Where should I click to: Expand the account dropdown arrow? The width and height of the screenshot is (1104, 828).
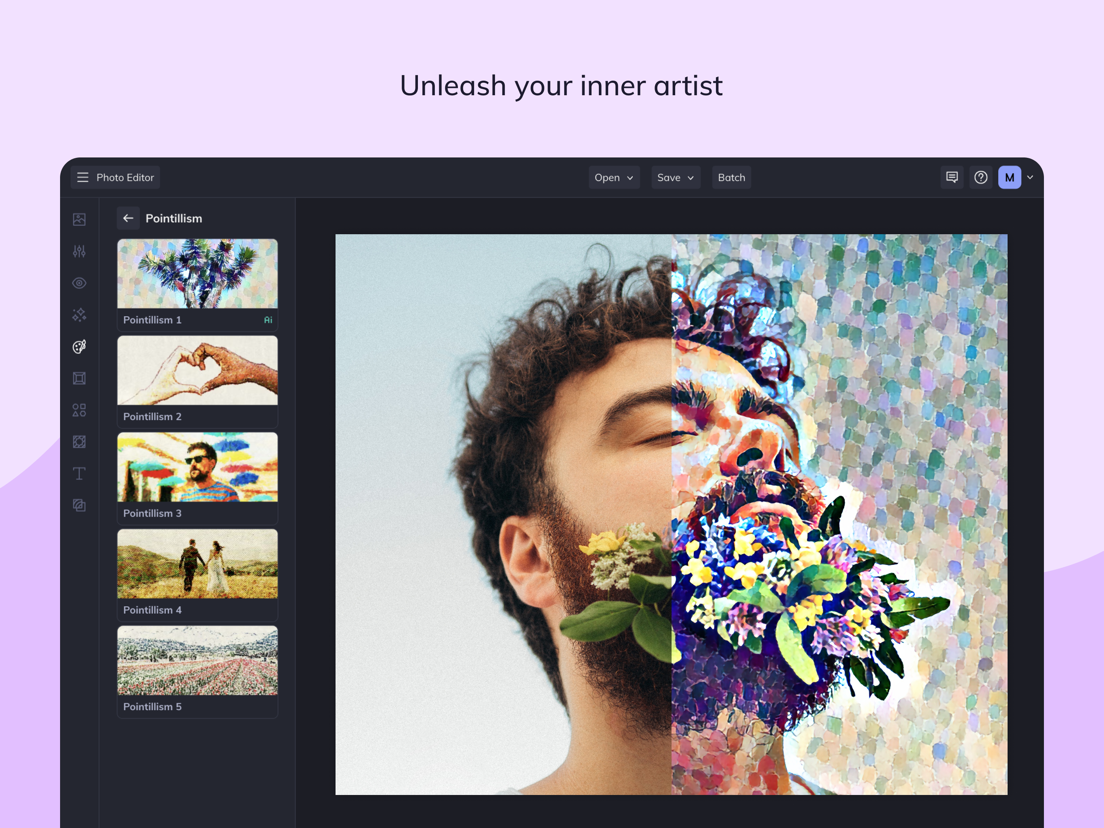click(x=1030, y=177)
